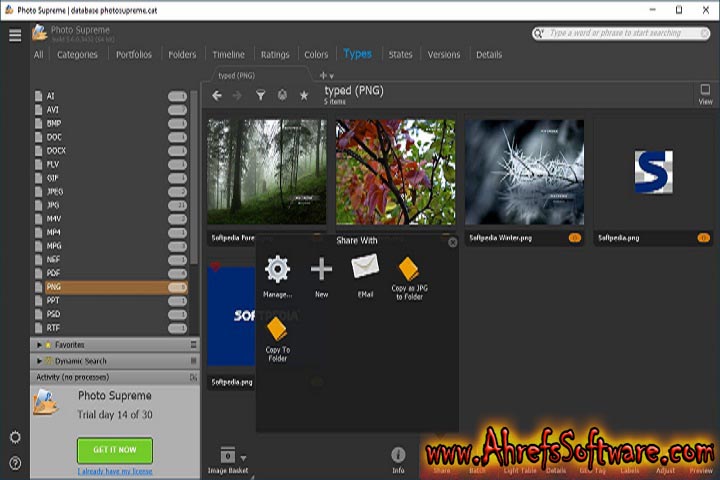Open the Dynamic Search panel menu icon
Image resolution: width=720 pixels, height=480 pixels.
pos(193,361)
